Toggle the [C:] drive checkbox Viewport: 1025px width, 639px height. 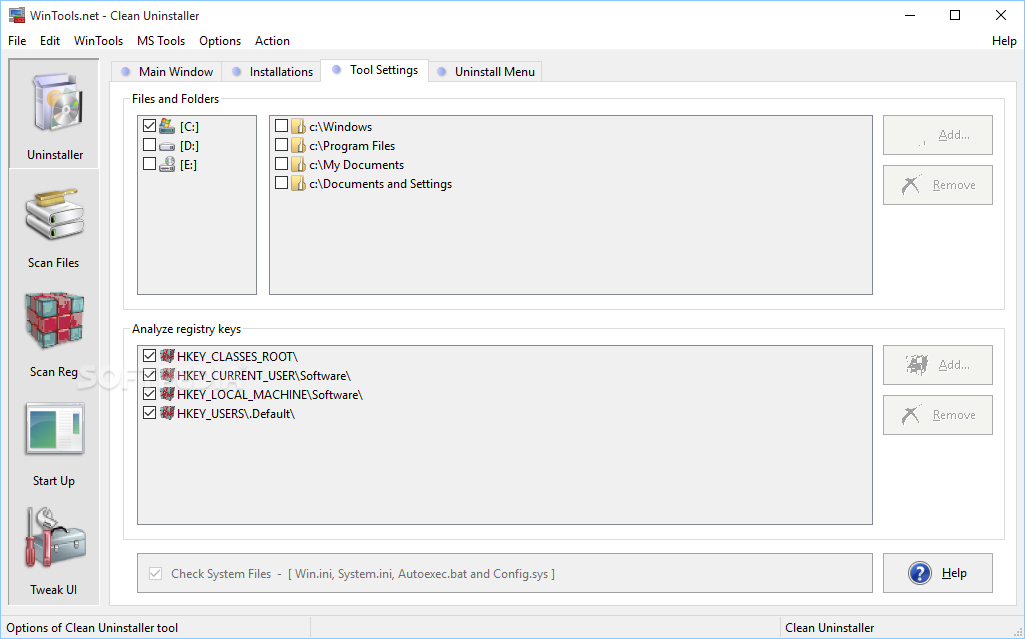pos(150,125)
